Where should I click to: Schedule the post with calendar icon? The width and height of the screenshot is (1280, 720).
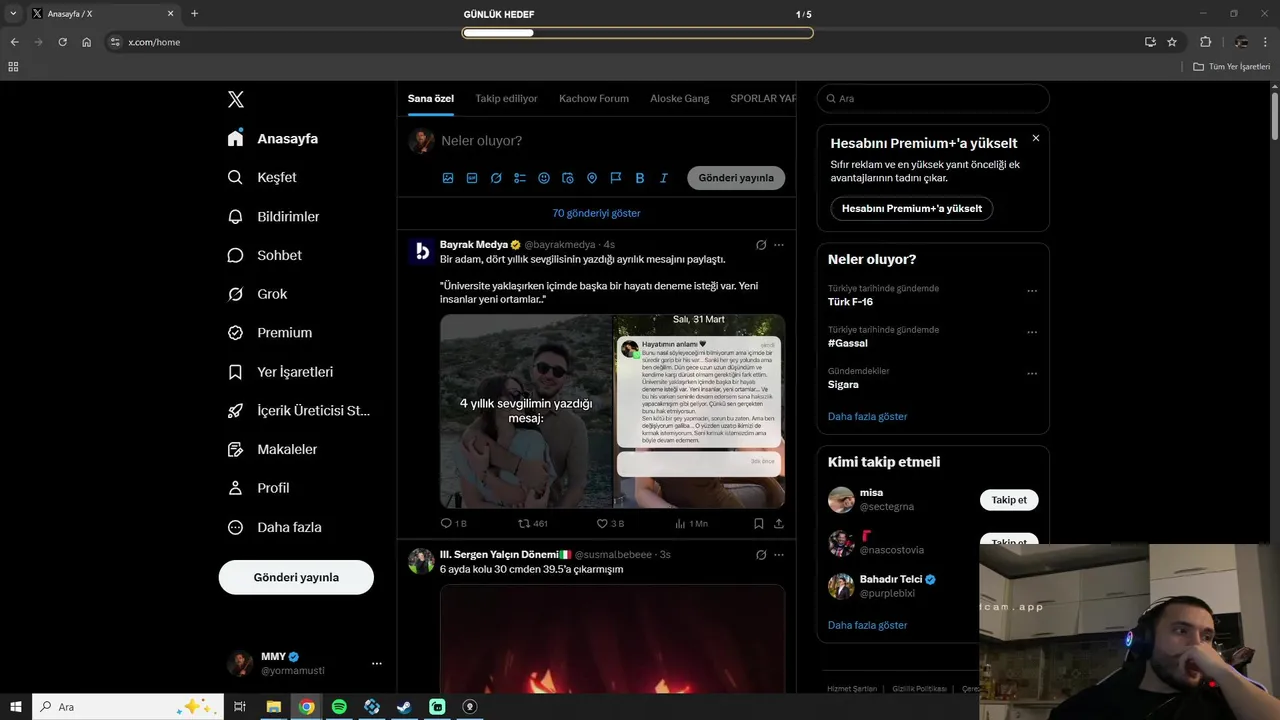pos(568,178)
